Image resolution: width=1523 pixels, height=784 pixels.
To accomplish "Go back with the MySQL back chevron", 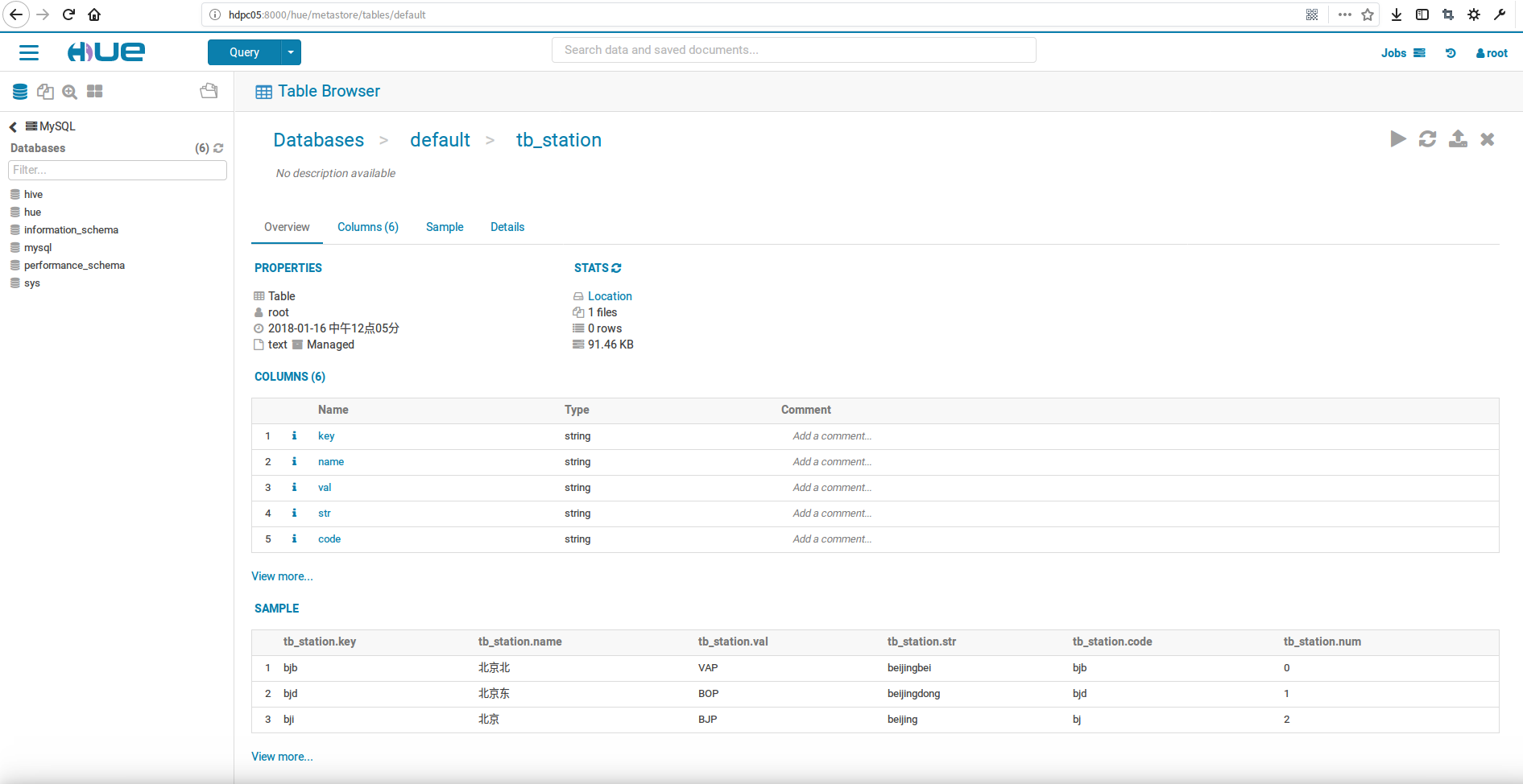I will 13,126.
